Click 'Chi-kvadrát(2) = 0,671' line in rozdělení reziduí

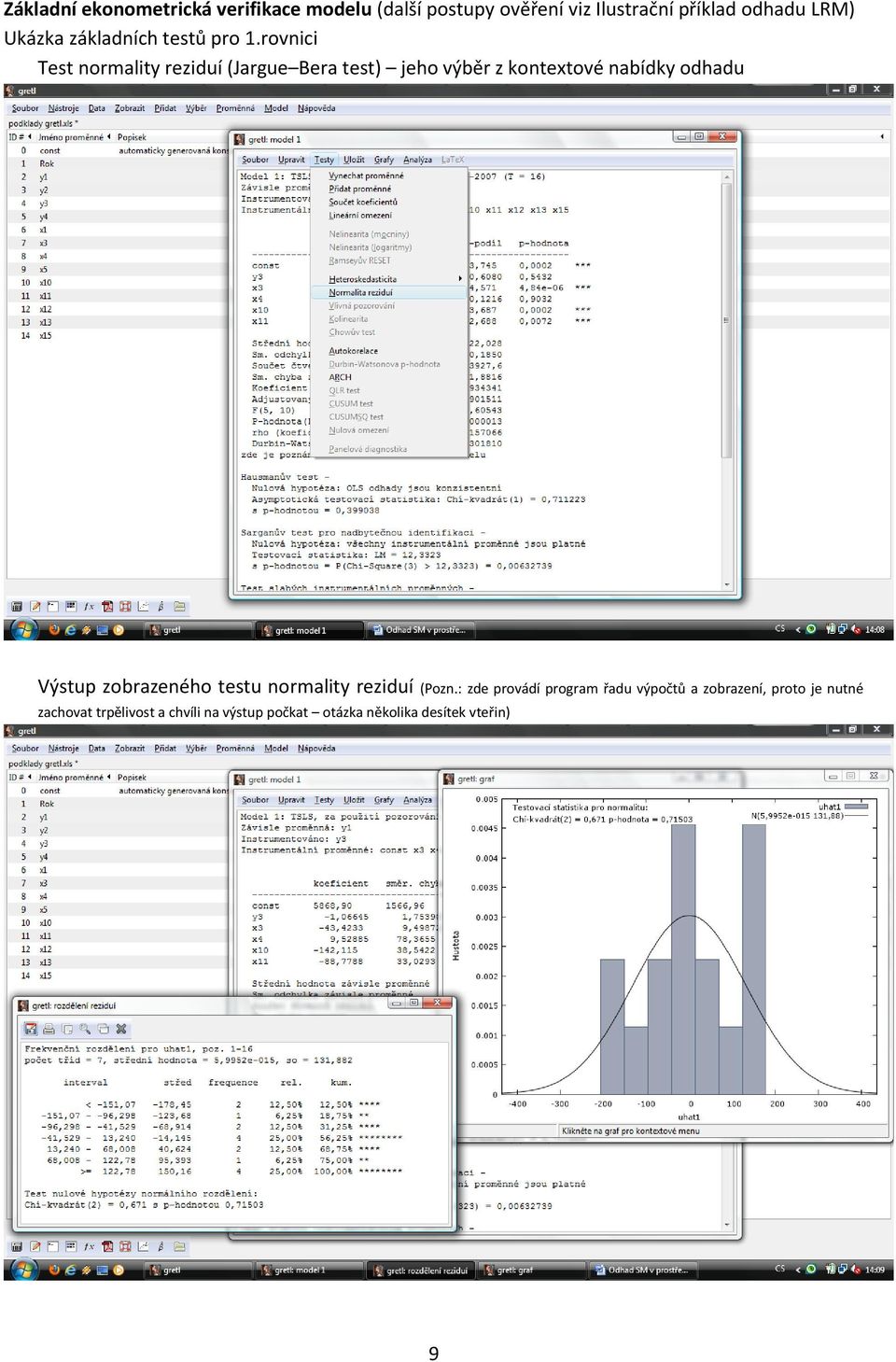coord(144,1205)
